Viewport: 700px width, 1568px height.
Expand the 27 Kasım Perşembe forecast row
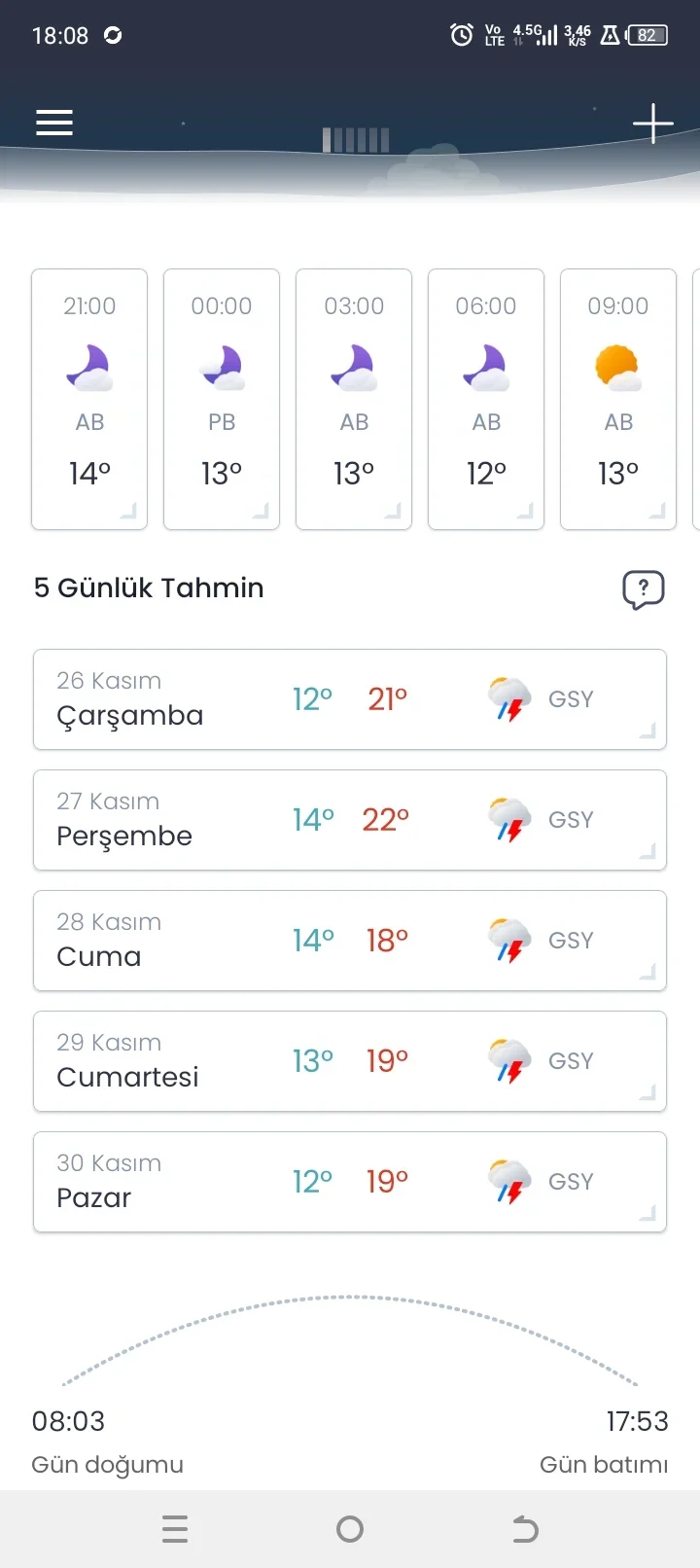pyautogui.click(x=350, y=820)
